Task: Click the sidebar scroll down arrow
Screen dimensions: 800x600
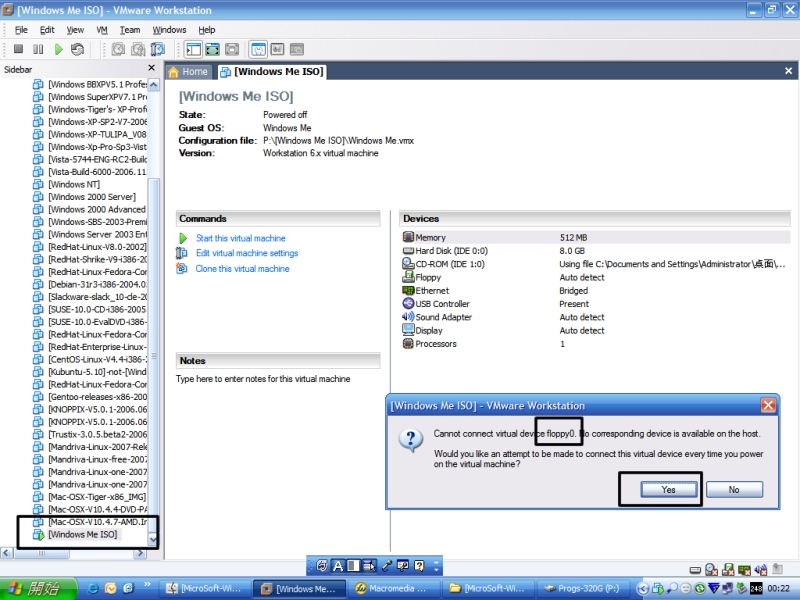Action: point(153,539)
